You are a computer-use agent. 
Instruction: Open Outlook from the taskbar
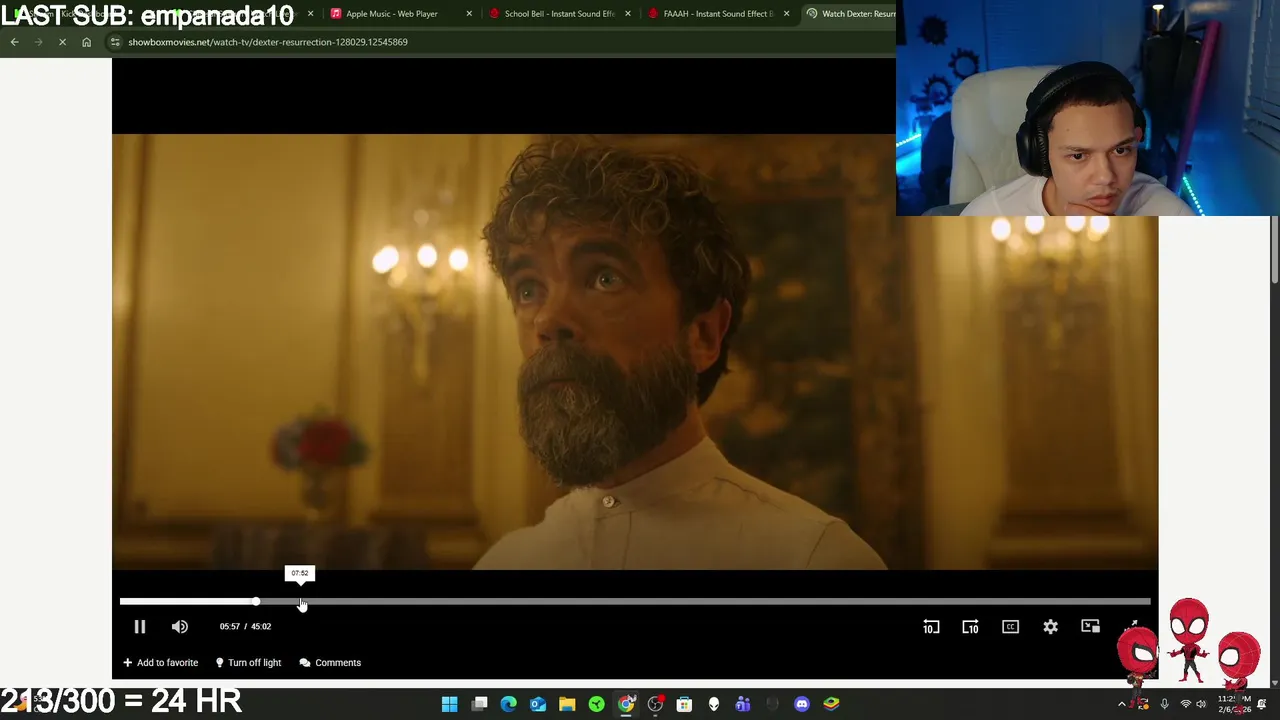(538, 704)
